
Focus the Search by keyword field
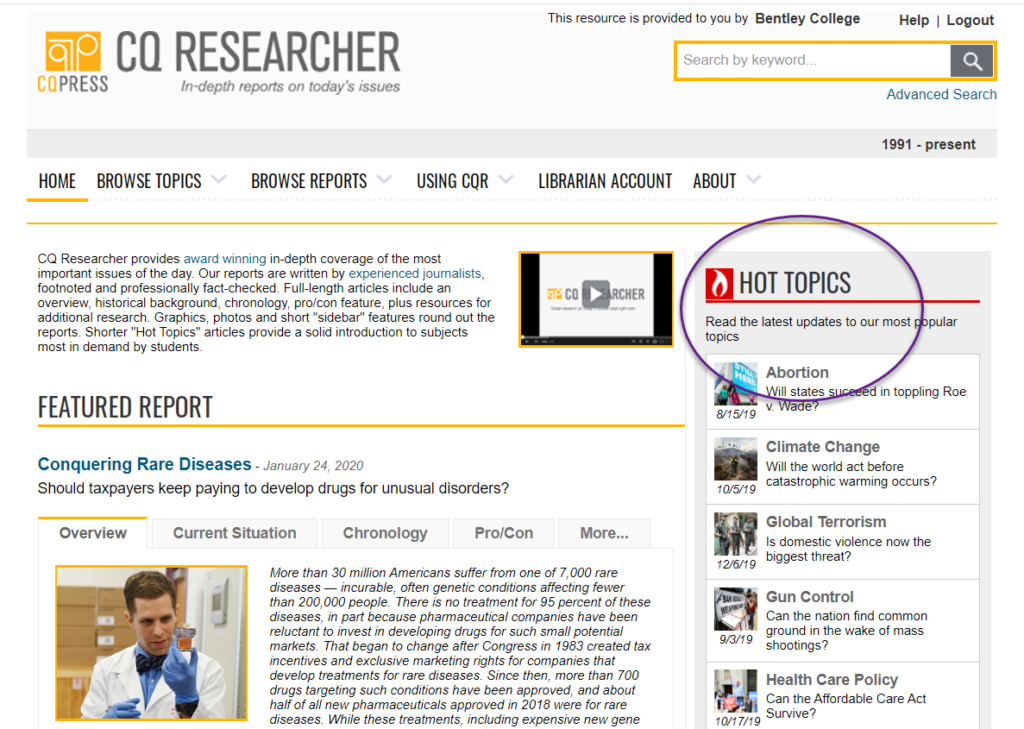tap(812, 60)
